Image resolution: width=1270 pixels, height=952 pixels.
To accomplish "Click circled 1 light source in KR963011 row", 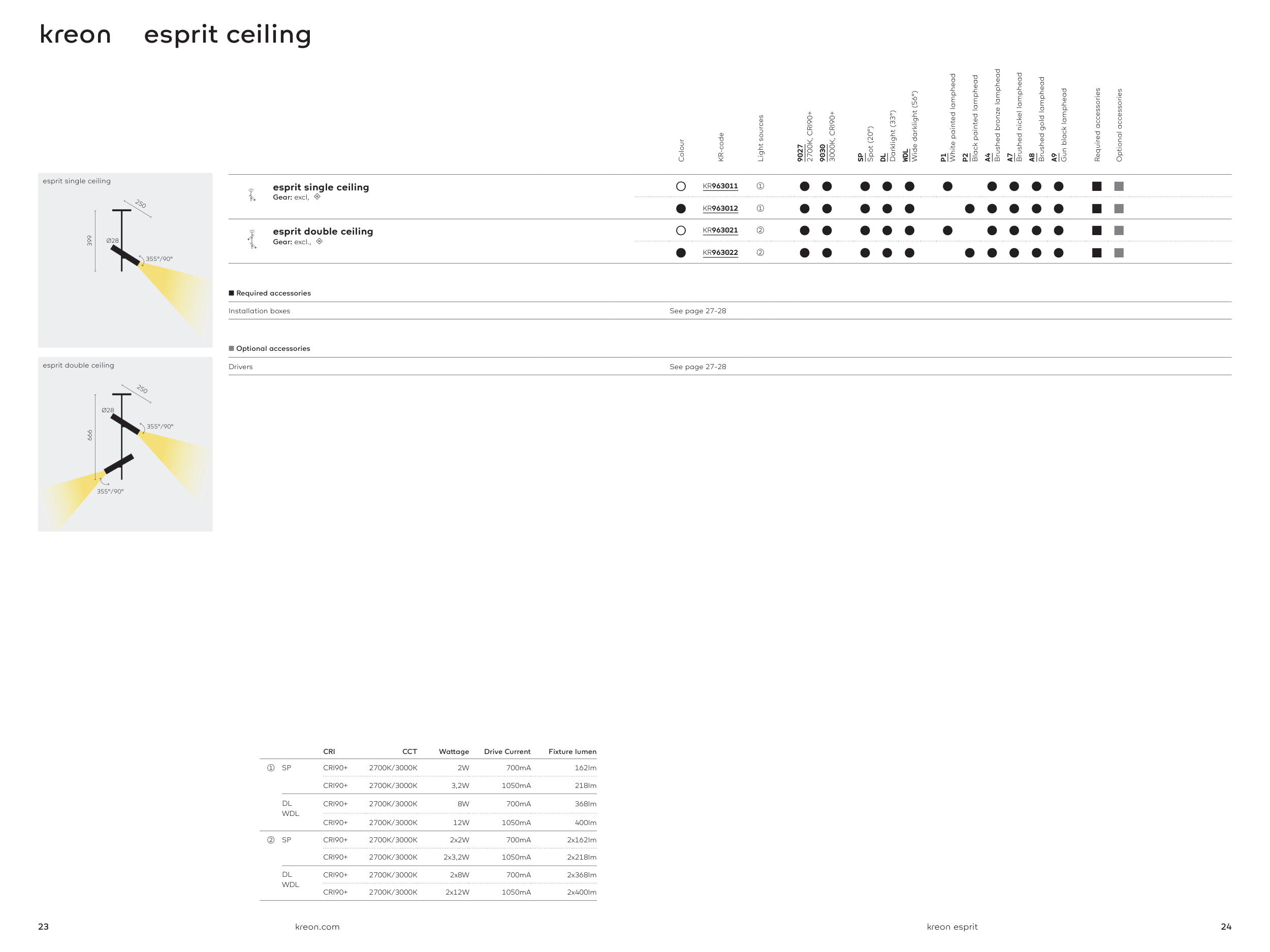I will coord(760,186).
